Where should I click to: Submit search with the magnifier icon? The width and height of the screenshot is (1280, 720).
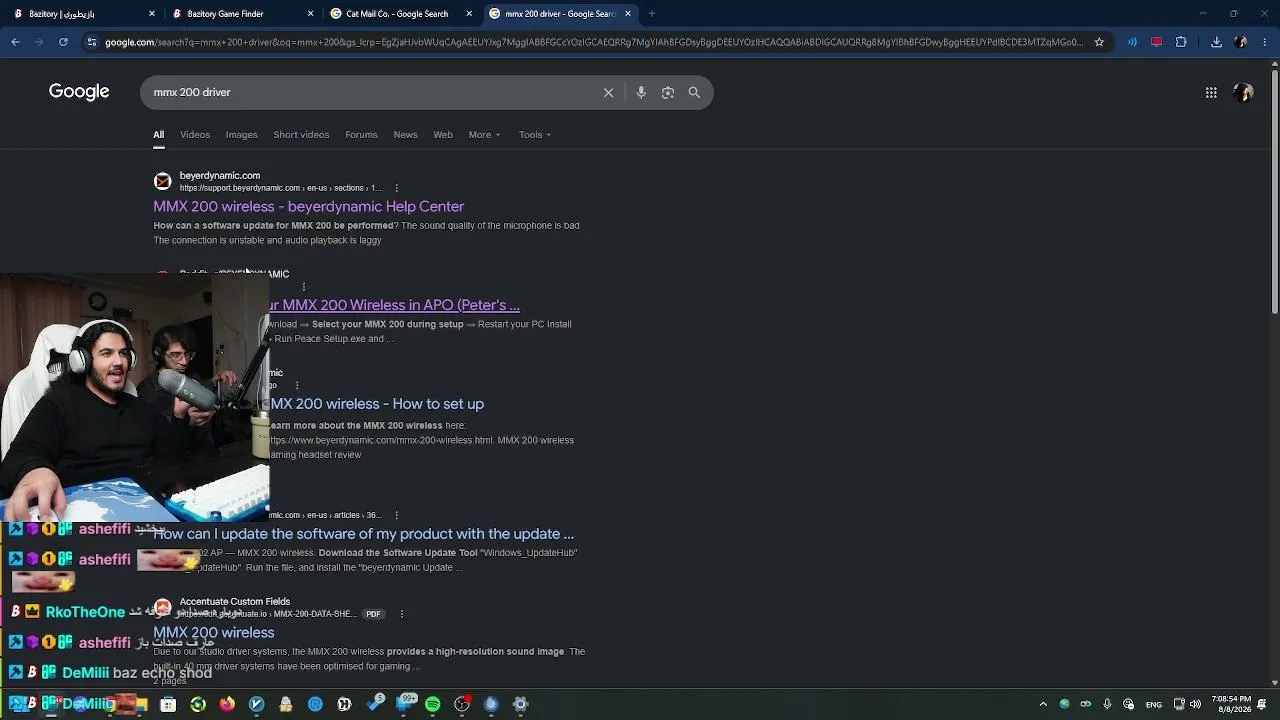(694, 92)
